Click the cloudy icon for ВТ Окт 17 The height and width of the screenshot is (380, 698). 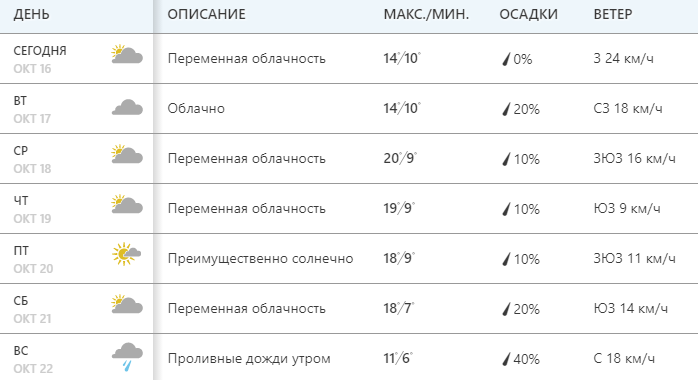coord(127,108)
